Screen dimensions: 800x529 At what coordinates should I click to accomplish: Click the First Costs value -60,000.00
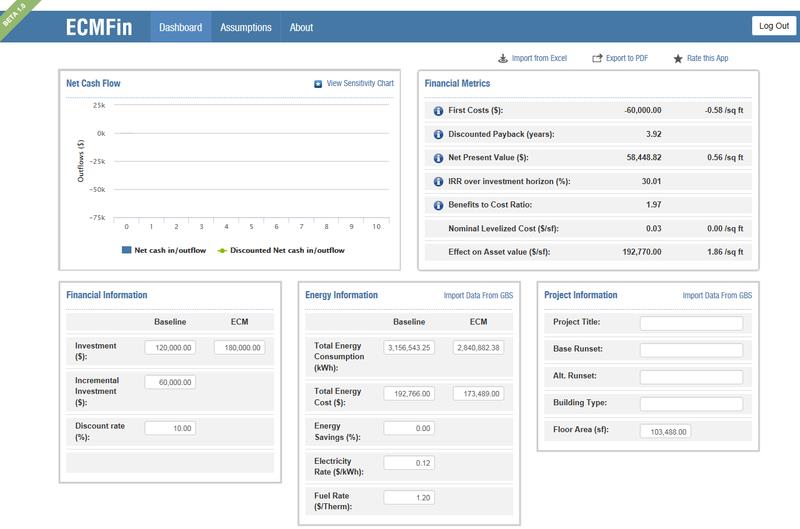click(x=643, y=110)
